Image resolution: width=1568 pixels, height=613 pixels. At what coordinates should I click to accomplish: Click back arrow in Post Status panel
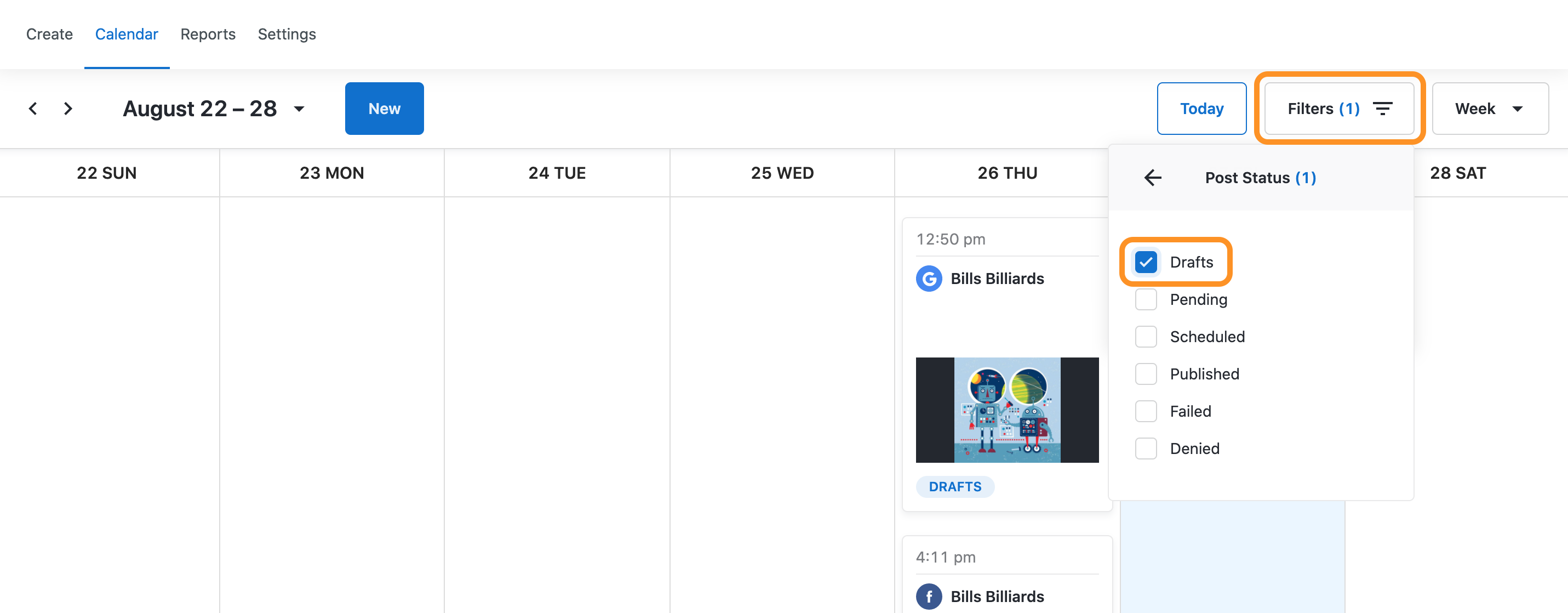(x=1153, y=178)
